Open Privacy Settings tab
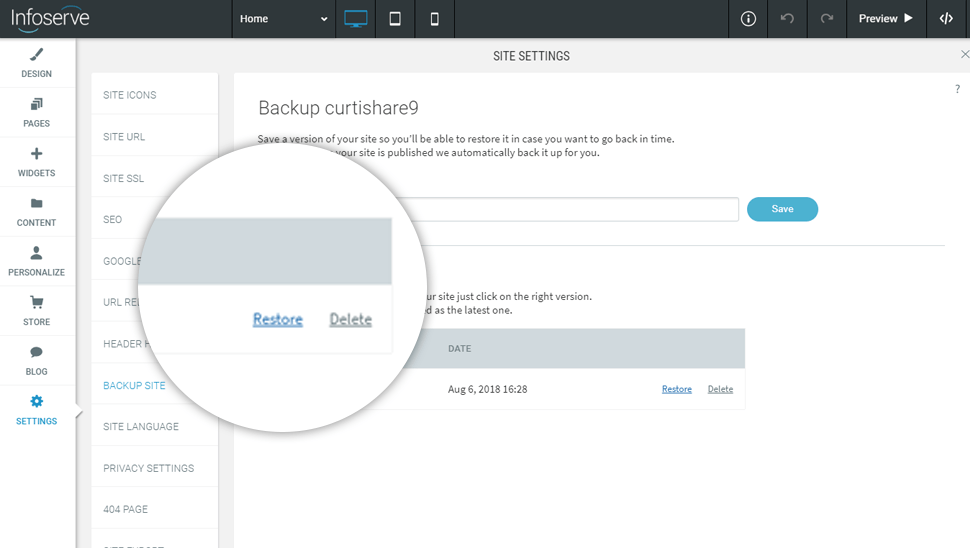Viewport: 970px width, 548px height. click(x=148, y=468)
